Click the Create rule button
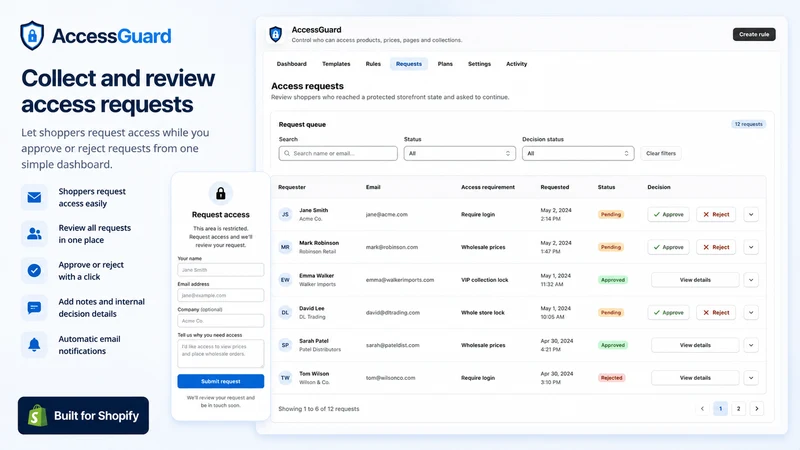Image resolution: width=800 pixels, height=450 pixels. pyautogui.click(x=754, y=34)
